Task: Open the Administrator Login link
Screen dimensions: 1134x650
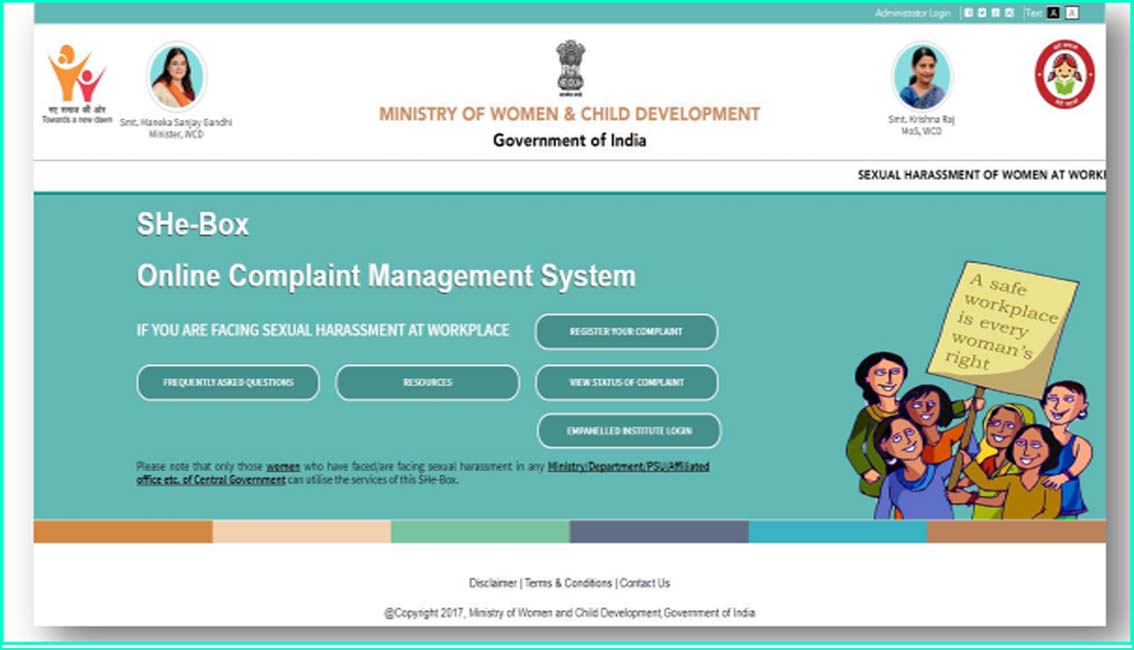Action: [x=912, y=13]
